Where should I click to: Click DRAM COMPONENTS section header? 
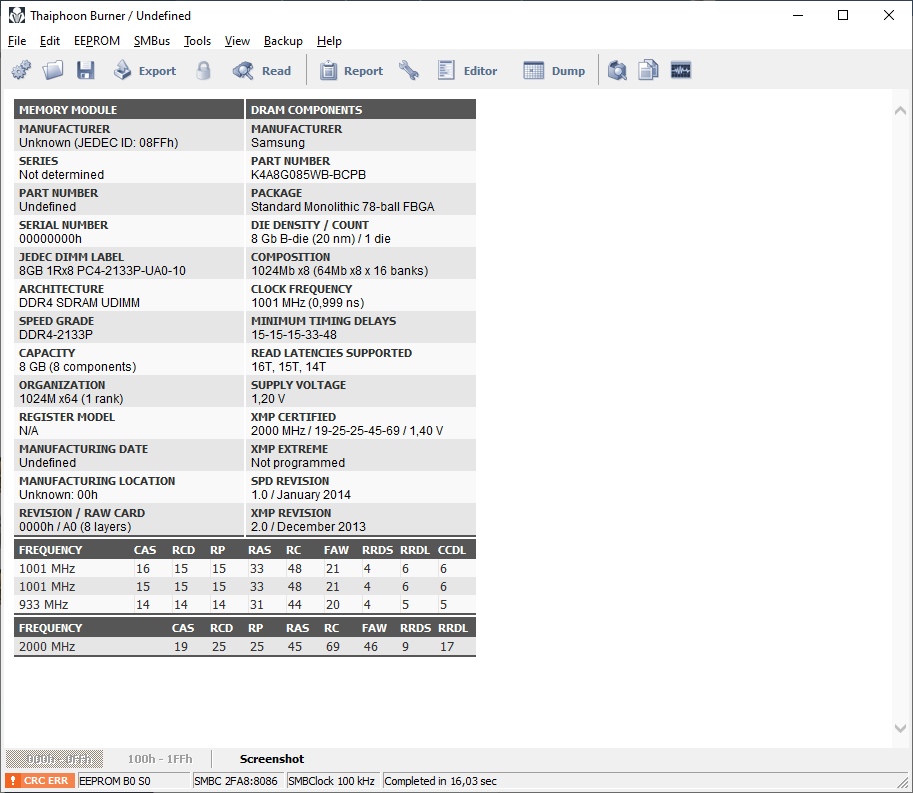361,109
